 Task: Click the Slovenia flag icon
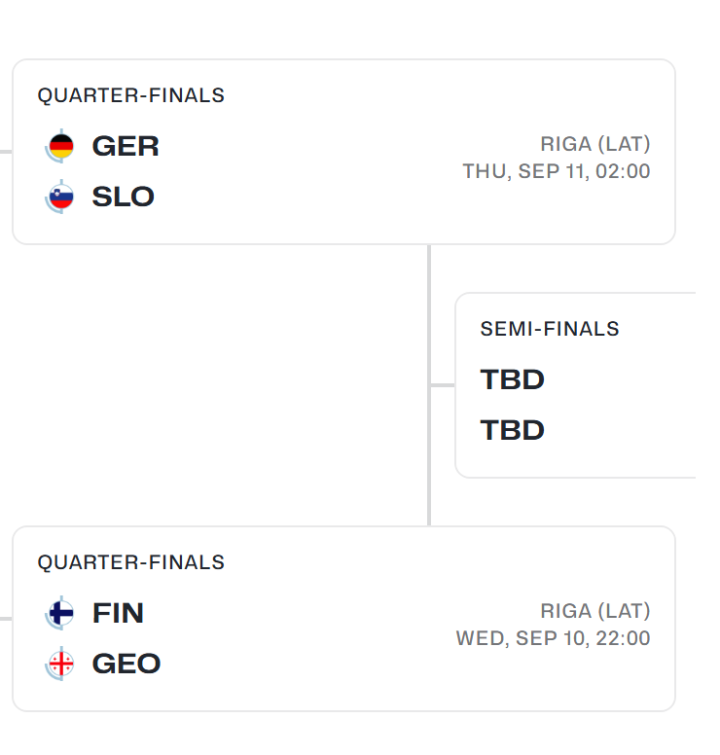tap(61, 196)
